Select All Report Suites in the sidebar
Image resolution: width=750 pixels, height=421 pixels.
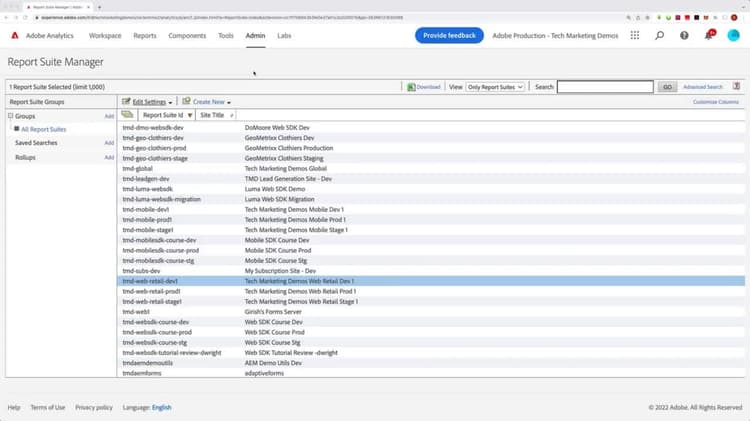pos(43,129)
